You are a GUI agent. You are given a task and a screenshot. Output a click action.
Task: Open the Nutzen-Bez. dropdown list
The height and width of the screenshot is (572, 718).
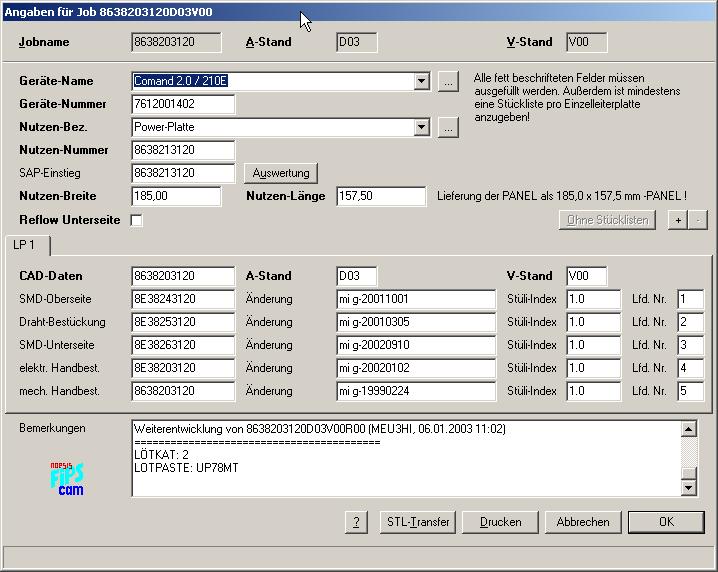click(x=421, y=127)
